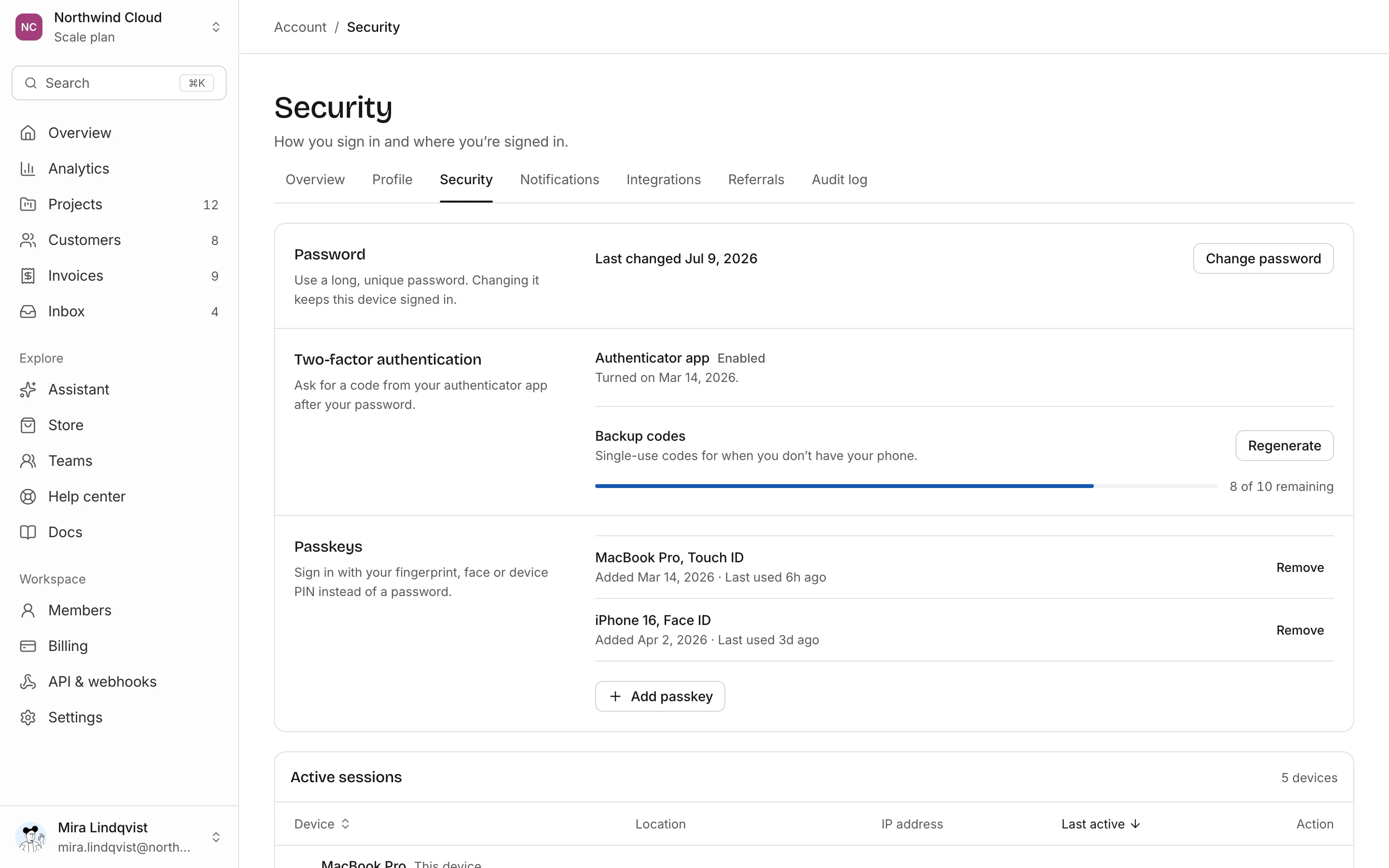Click the Northwind Cloud NC logo
The image size is (1389, 868).
point(29,27)
